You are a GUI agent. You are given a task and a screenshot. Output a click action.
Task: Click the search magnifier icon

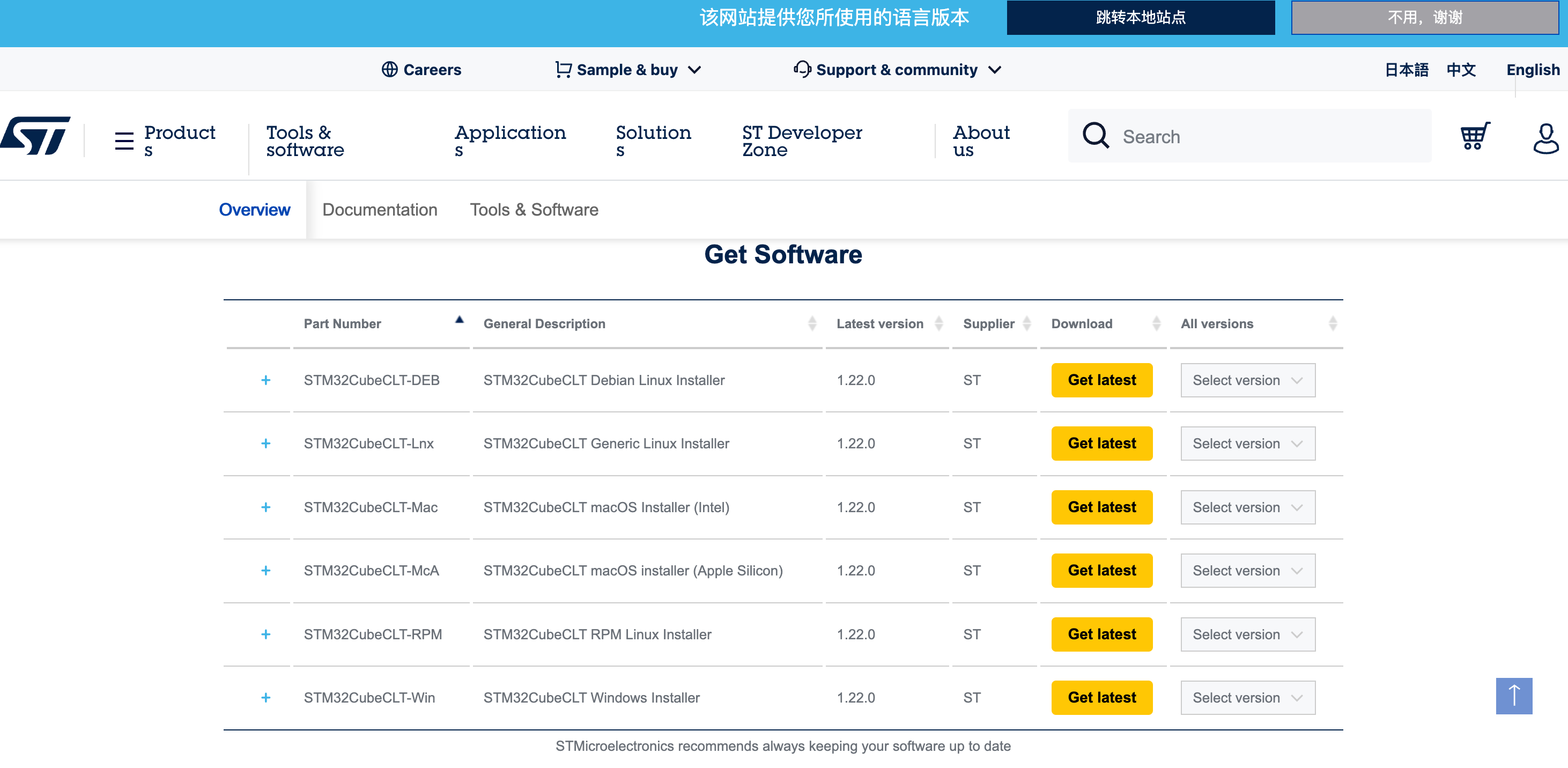click(1096, 136)
